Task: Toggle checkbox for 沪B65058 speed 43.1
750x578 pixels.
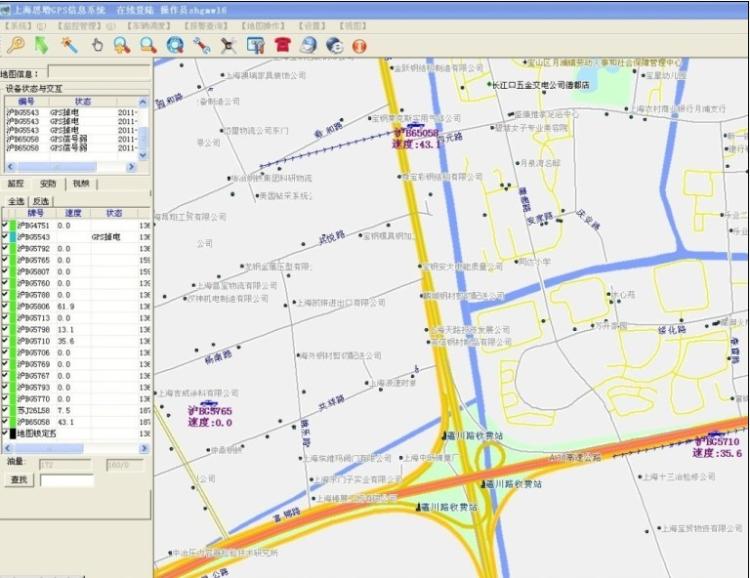Action: point(5,422)
